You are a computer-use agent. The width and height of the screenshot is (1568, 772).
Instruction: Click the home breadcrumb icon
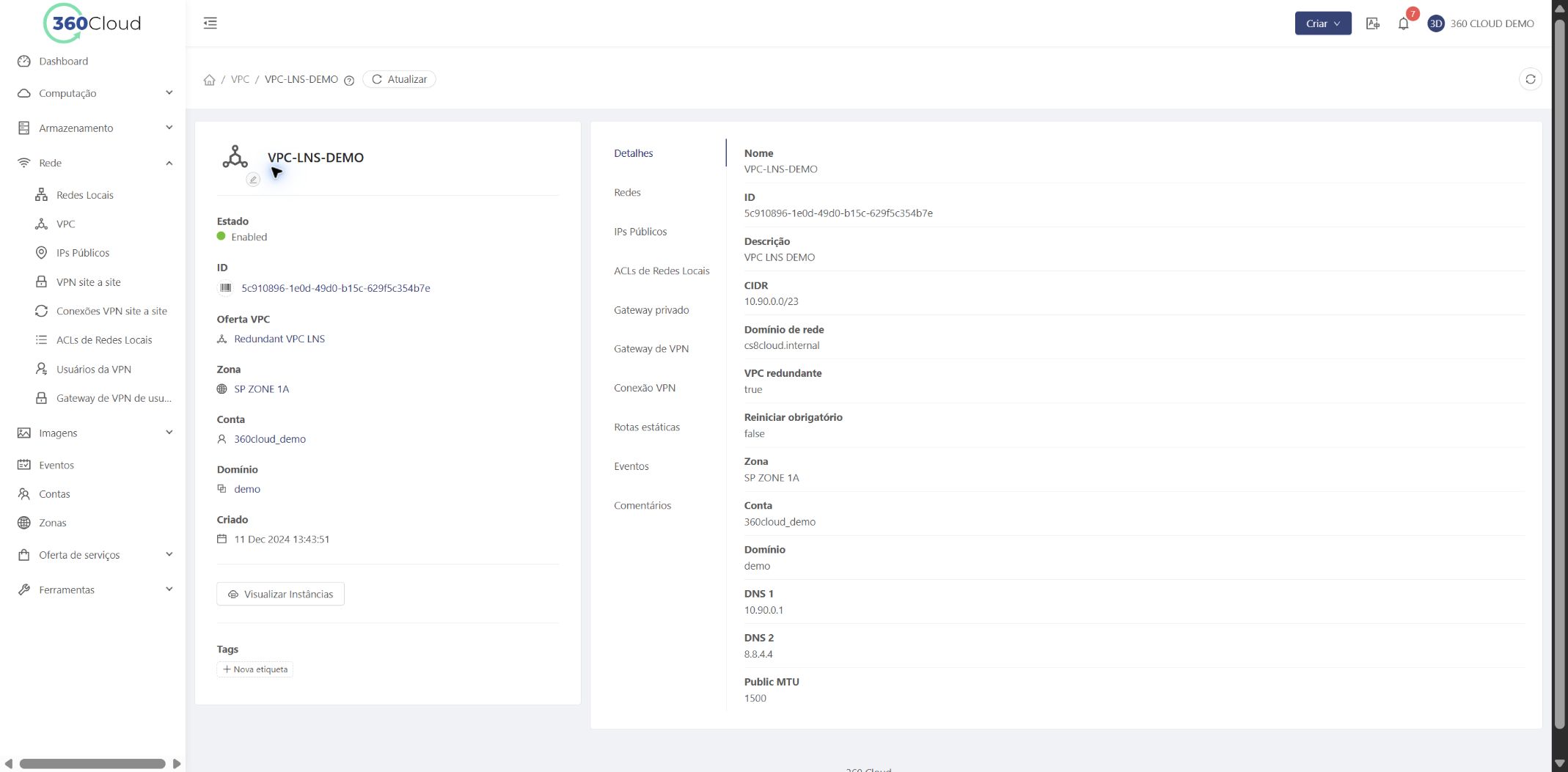(209, 80)
